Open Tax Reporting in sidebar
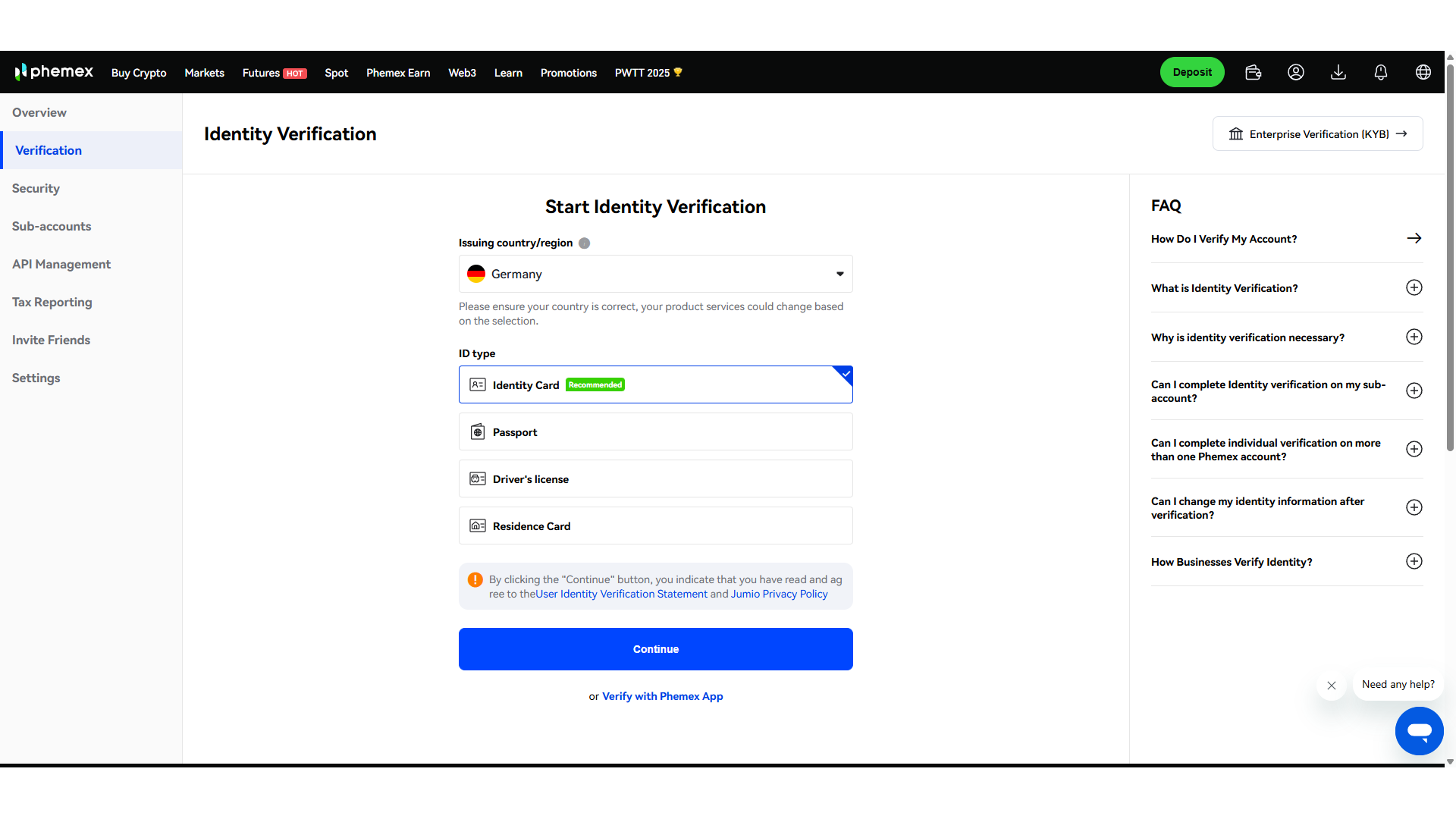This screenshot has height=819, width=1456. click(91, 302)
